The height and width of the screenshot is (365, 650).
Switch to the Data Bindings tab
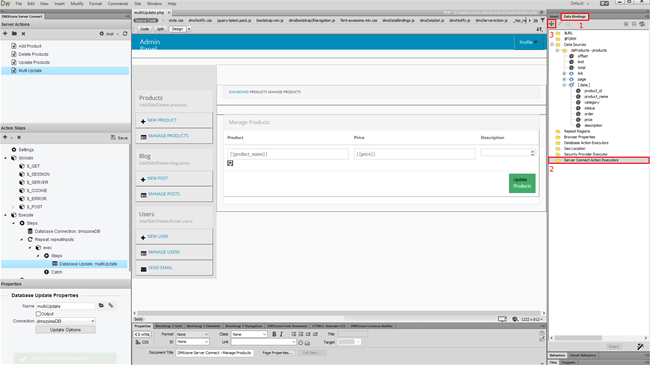575,17
